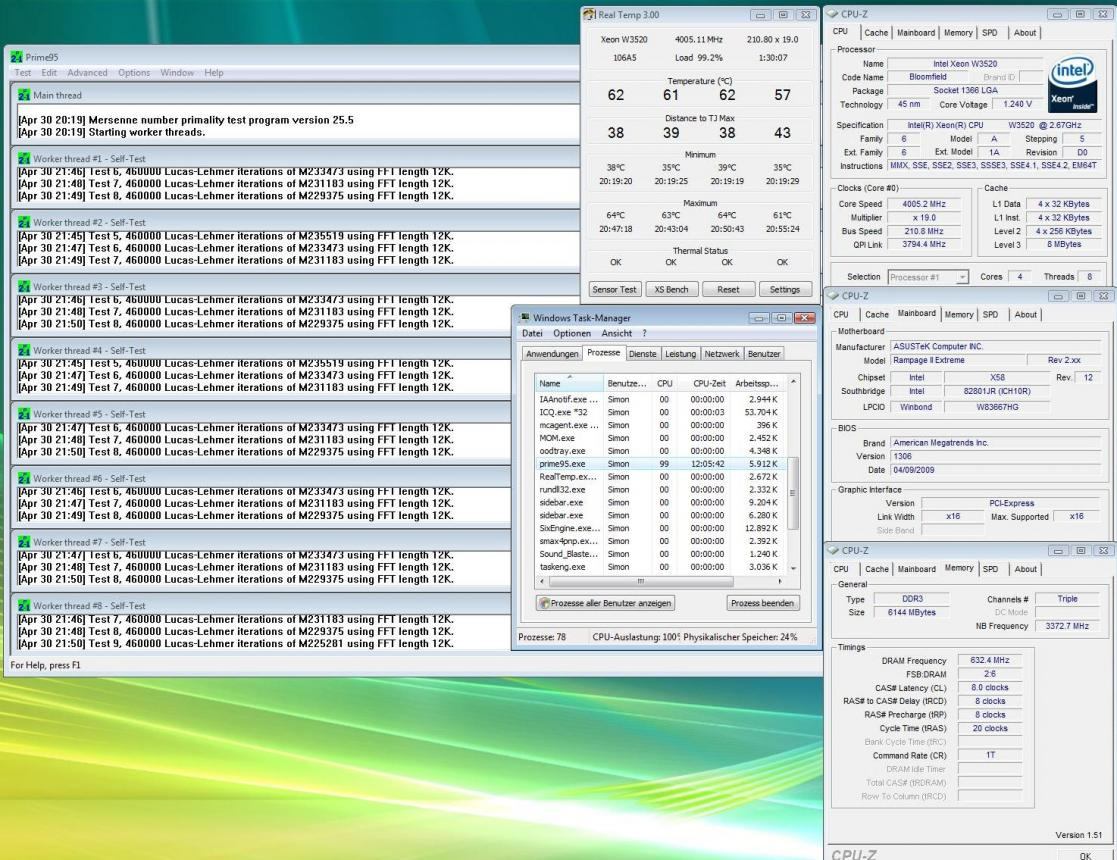The height and width of the screenshot is (860, 1117).
Task: Click Prozesse: 78 status text
Action: tap(542, 637)
